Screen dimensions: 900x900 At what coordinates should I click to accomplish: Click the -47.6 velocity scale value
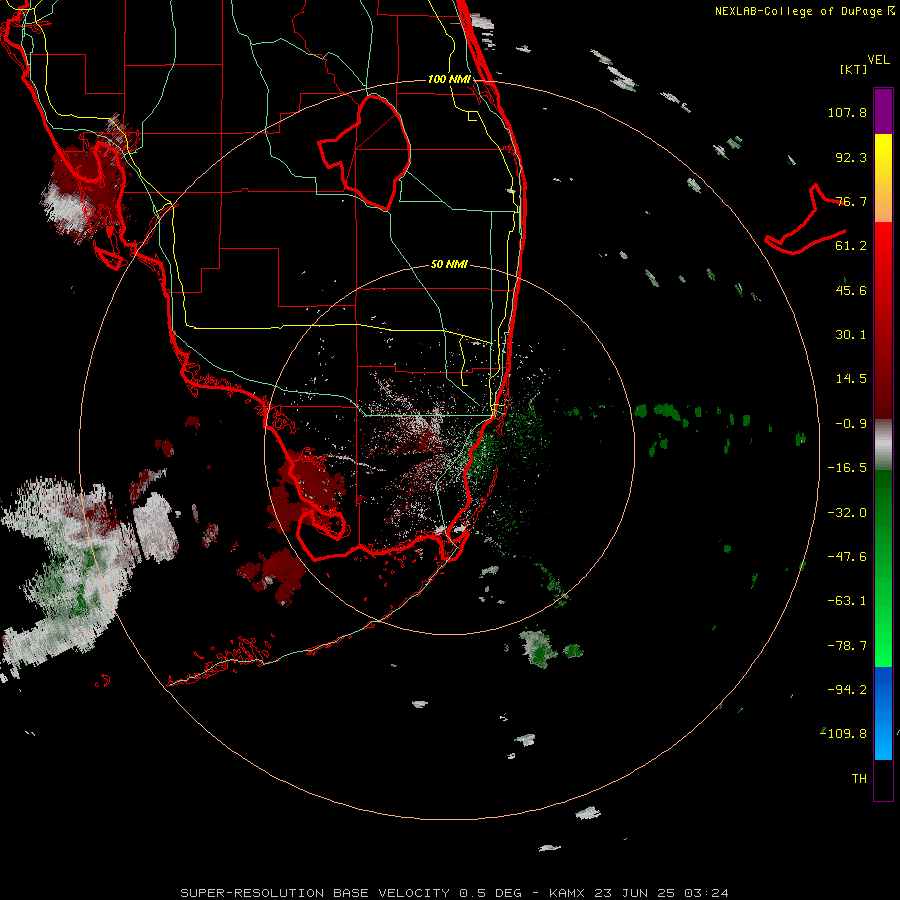[847, 557]
